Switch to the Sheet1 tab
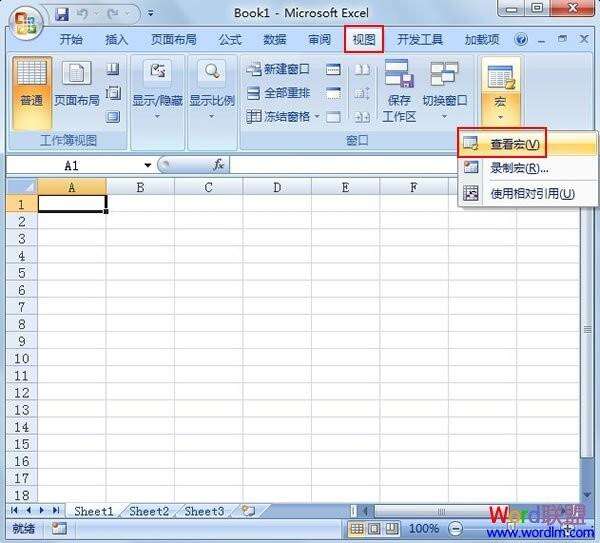Viewport: 600px width, 543px height. click(94, 511)
